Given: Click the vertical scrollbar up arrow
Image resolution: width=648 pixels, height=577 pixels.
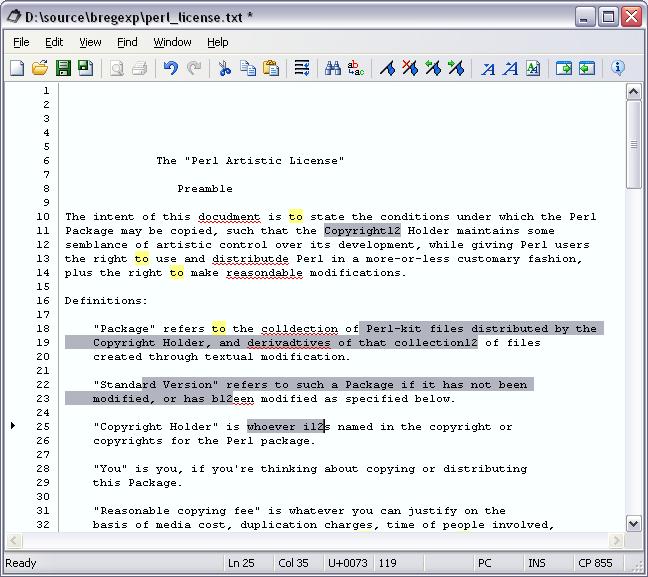Looking at the screenshot, I should 634,91.
